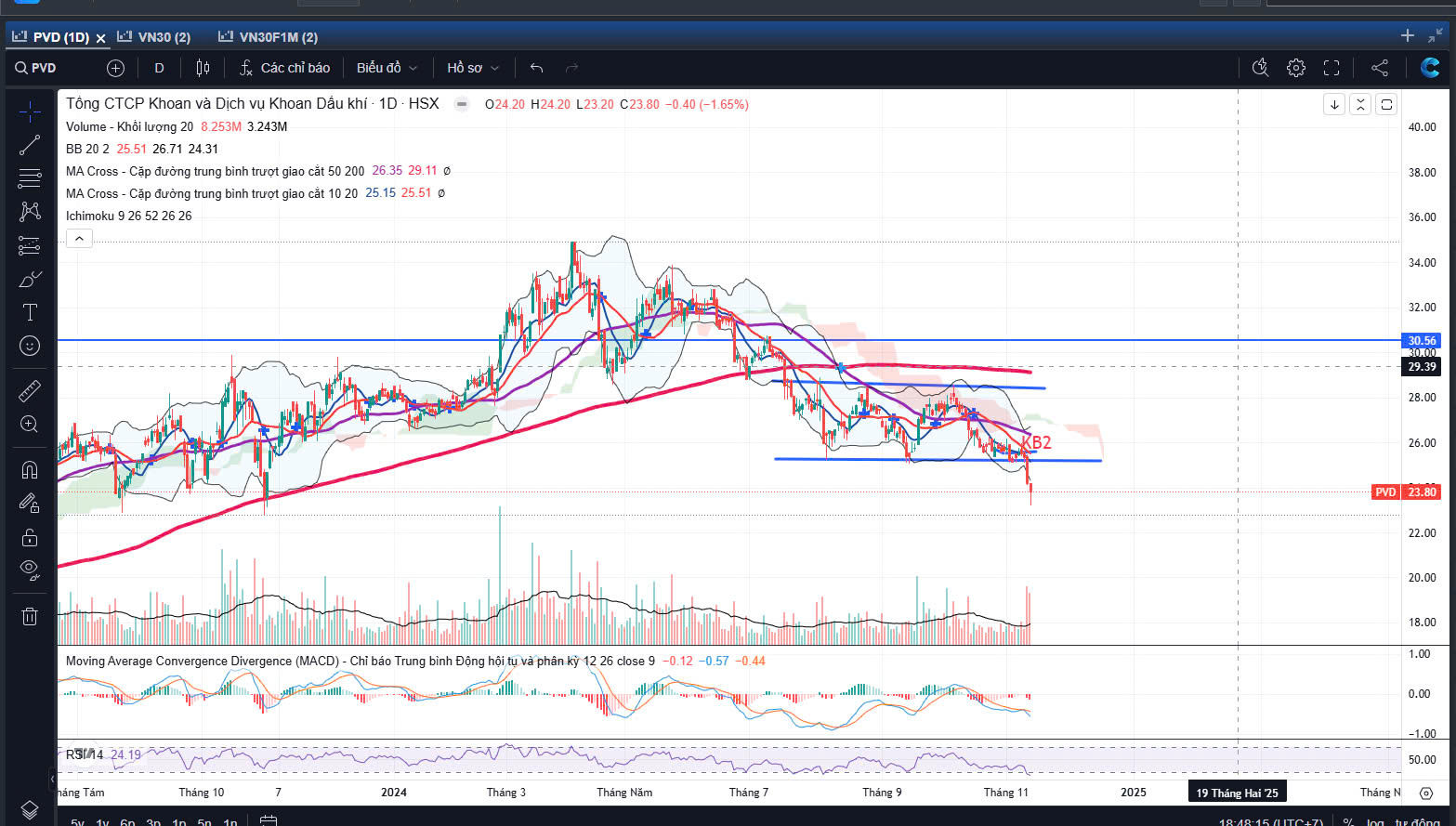This screenshot has width=1456, height=826.
Task: Open Các chỉ báo indicators dialog
Action: 284,68
